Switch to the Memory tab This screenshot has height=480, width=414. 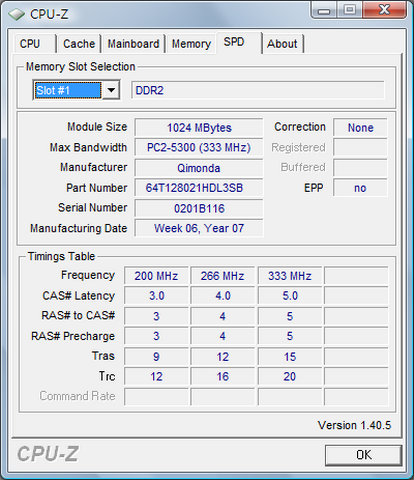pos(191,44)
